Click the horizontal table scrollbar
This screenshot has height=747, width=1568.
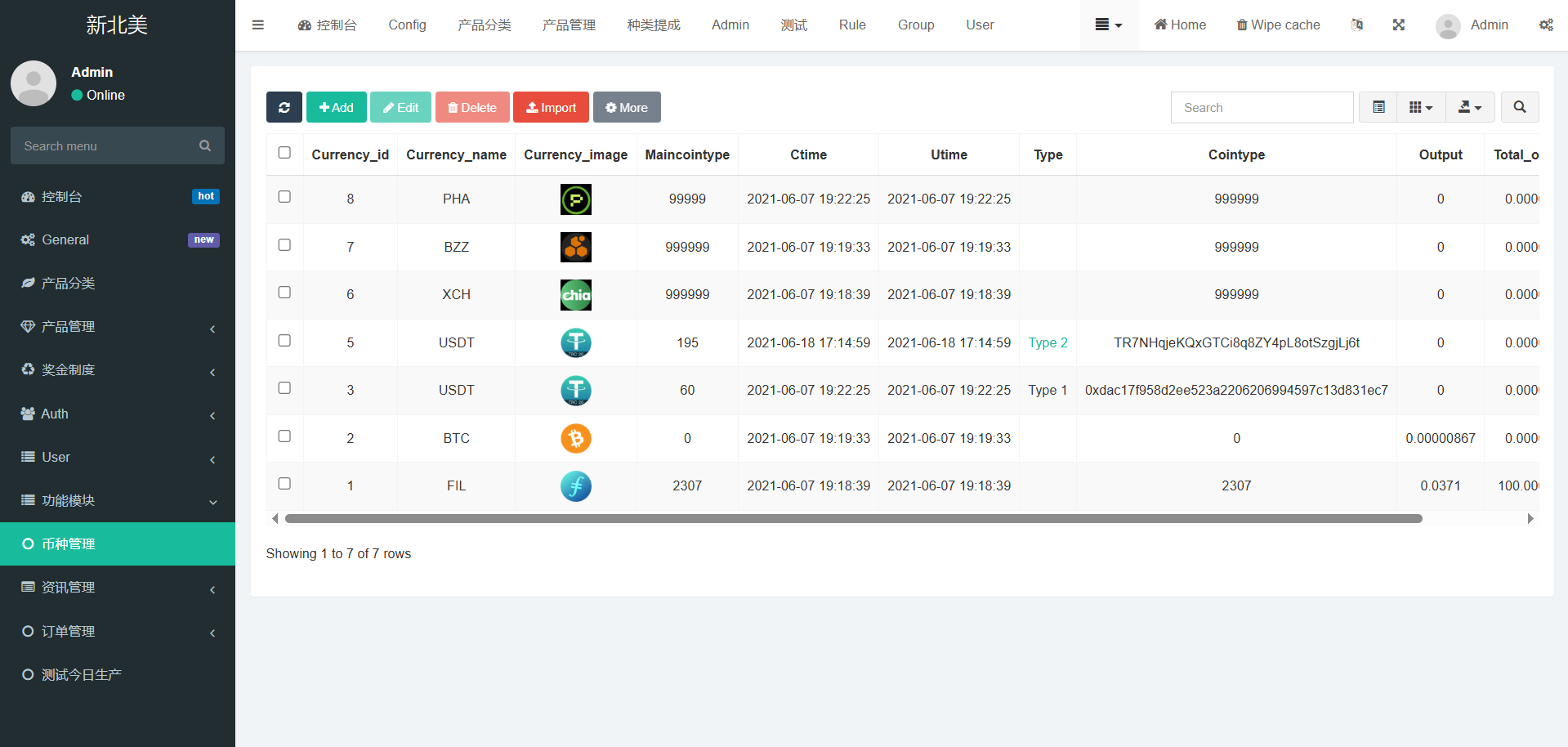tap(853, 519)
